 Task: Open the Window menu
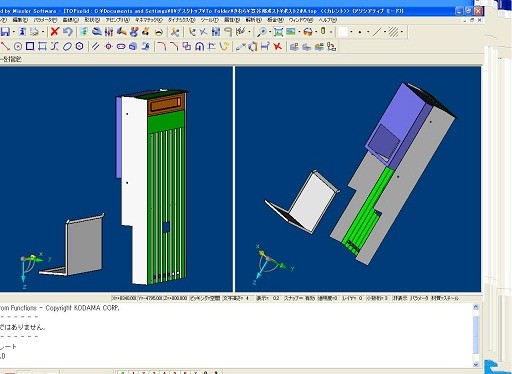pyautogui.click(x=301, y=20)
